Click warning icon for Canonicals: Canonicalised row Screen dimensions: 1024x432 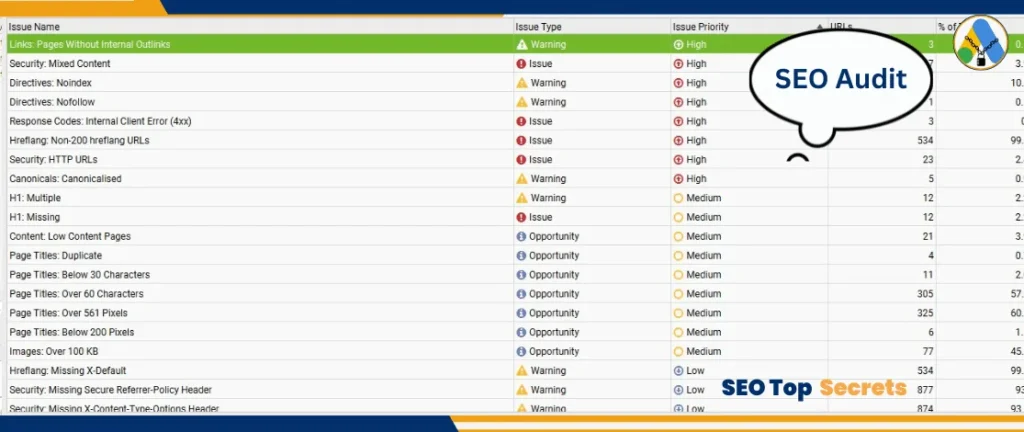click(521, 179)
